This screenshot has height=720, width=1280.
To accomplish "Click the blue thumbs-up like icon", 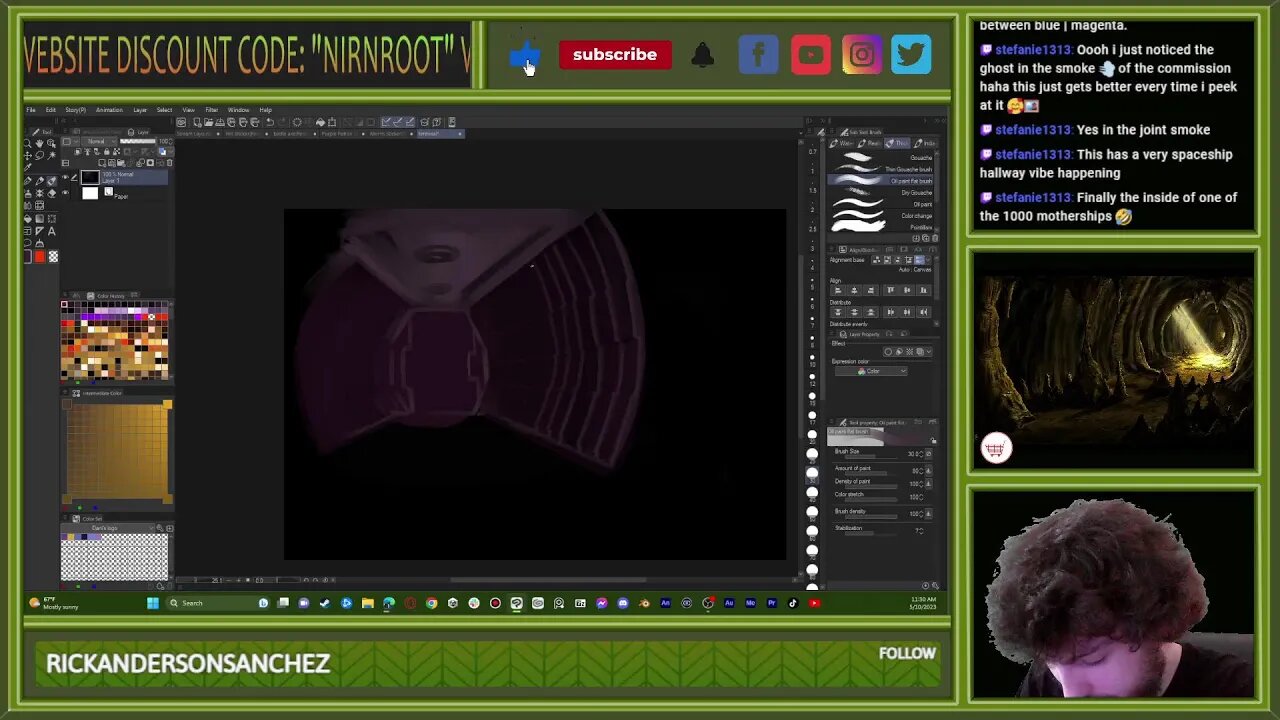I will 525,55.
